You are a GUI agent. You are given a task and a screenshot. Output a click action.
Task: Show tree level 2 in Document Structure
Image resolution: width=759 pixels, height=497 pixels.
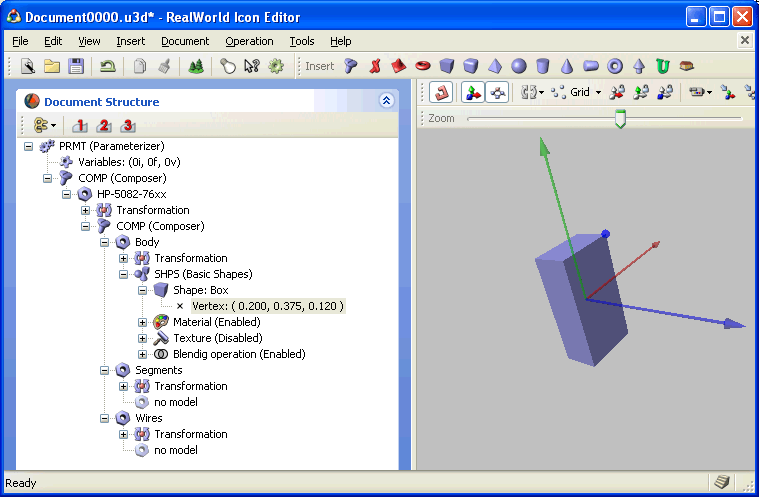104,126
